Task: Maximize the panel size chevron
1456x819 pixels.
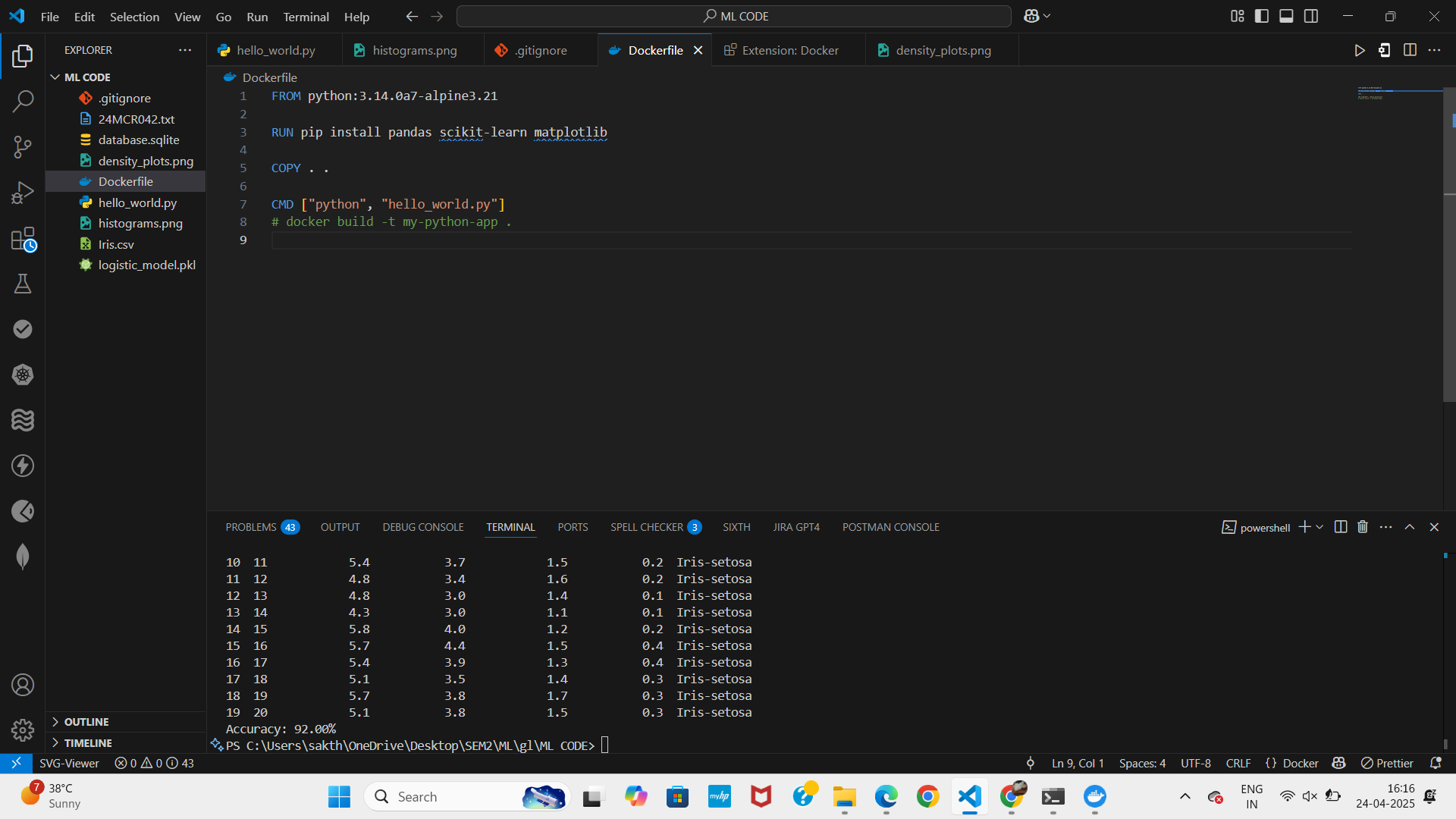Action: 1410,527
